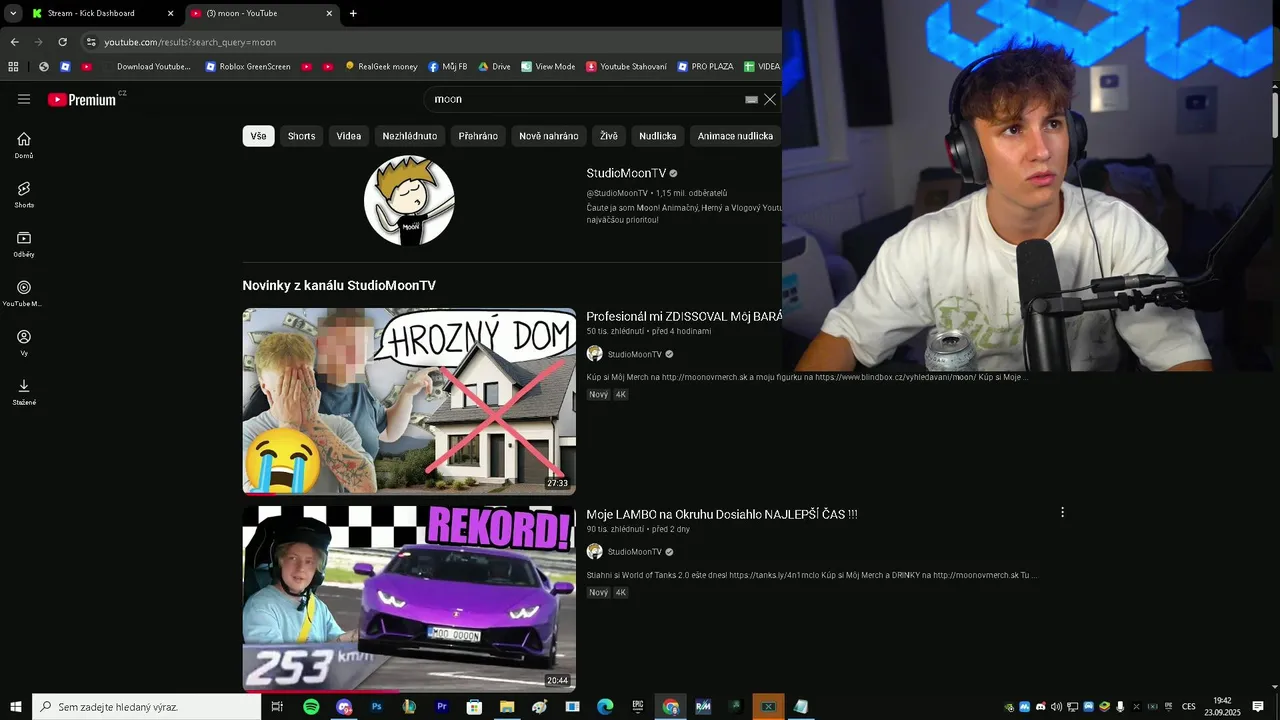The height and width of the screenshot is (720, 1280).
Task: Open the tab search dropdown arrow
Action: tap(13, 13)
